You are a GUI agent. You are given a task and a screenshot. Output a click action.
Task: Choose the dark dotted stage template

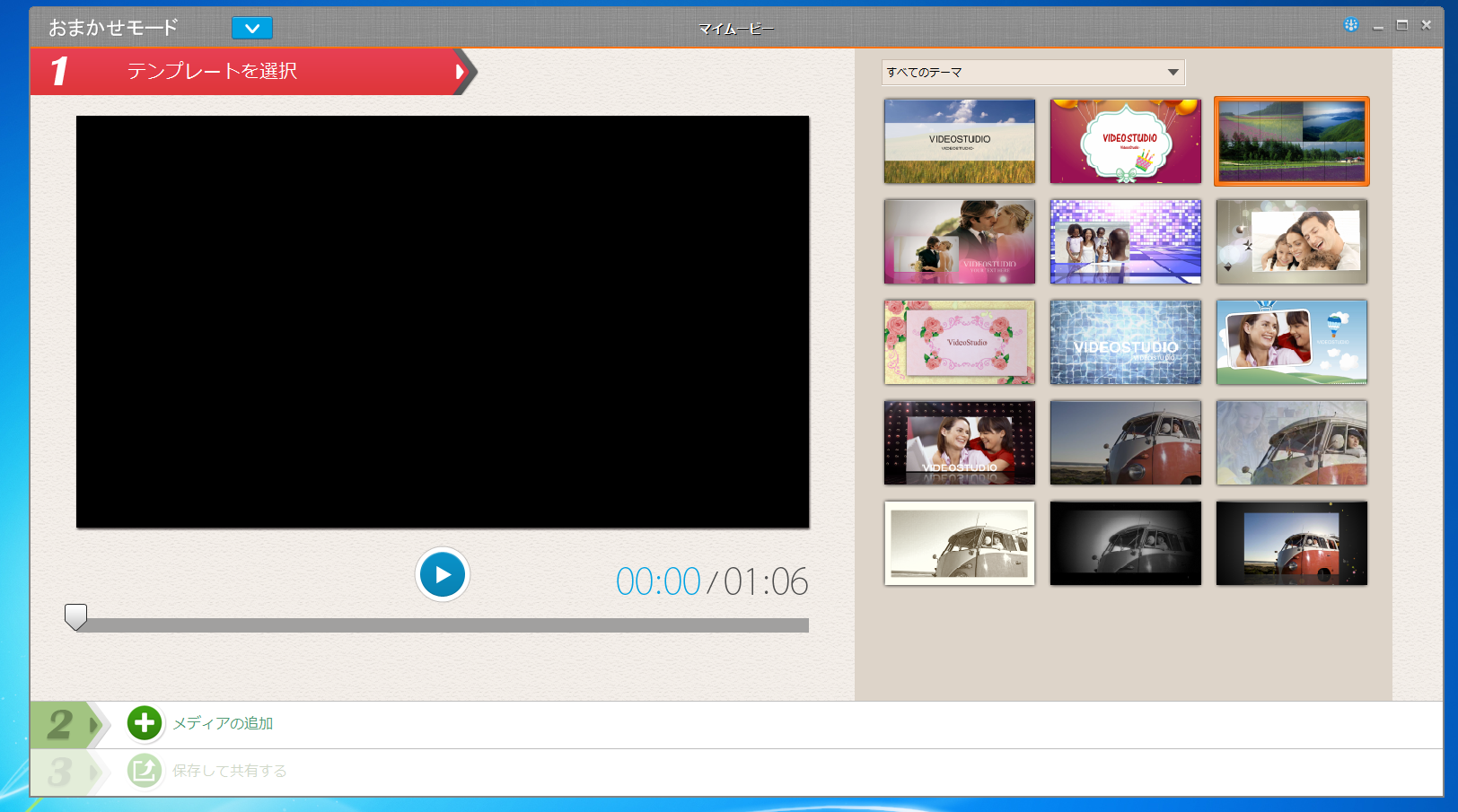(960, 443)
